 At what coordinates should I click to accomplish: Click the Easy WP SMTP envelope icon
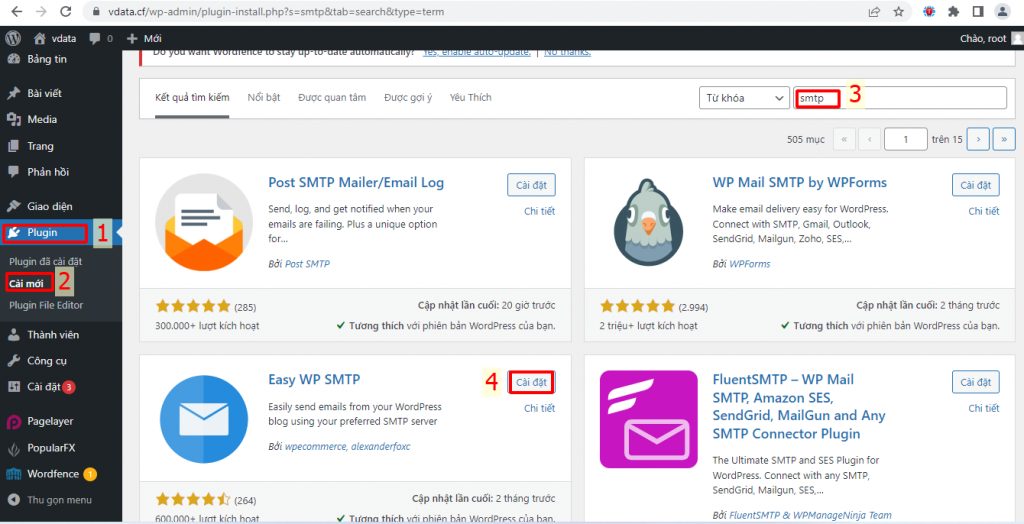(204, 419)
